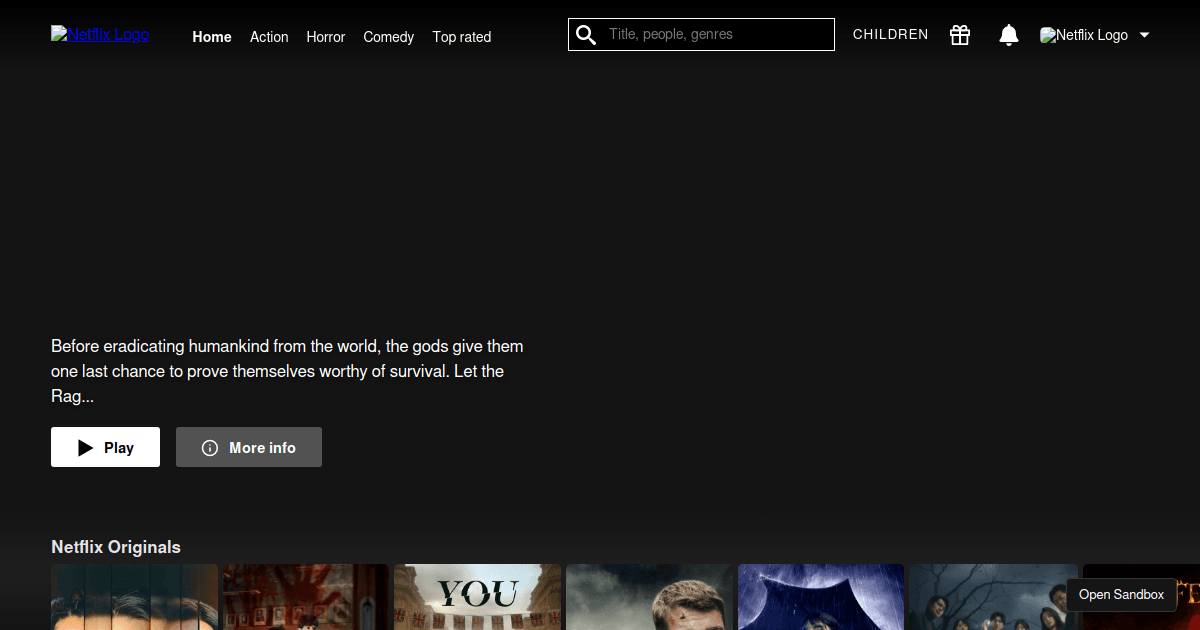This screenshot has width=1200, height=630.
Task: Open More info for the featured title
Action: pos(248,447)
